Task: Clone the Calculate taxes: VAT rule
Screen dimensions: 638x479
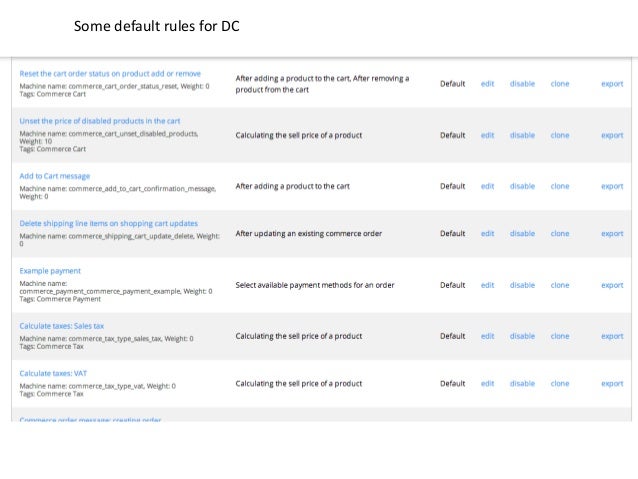Action: [560, 383]
